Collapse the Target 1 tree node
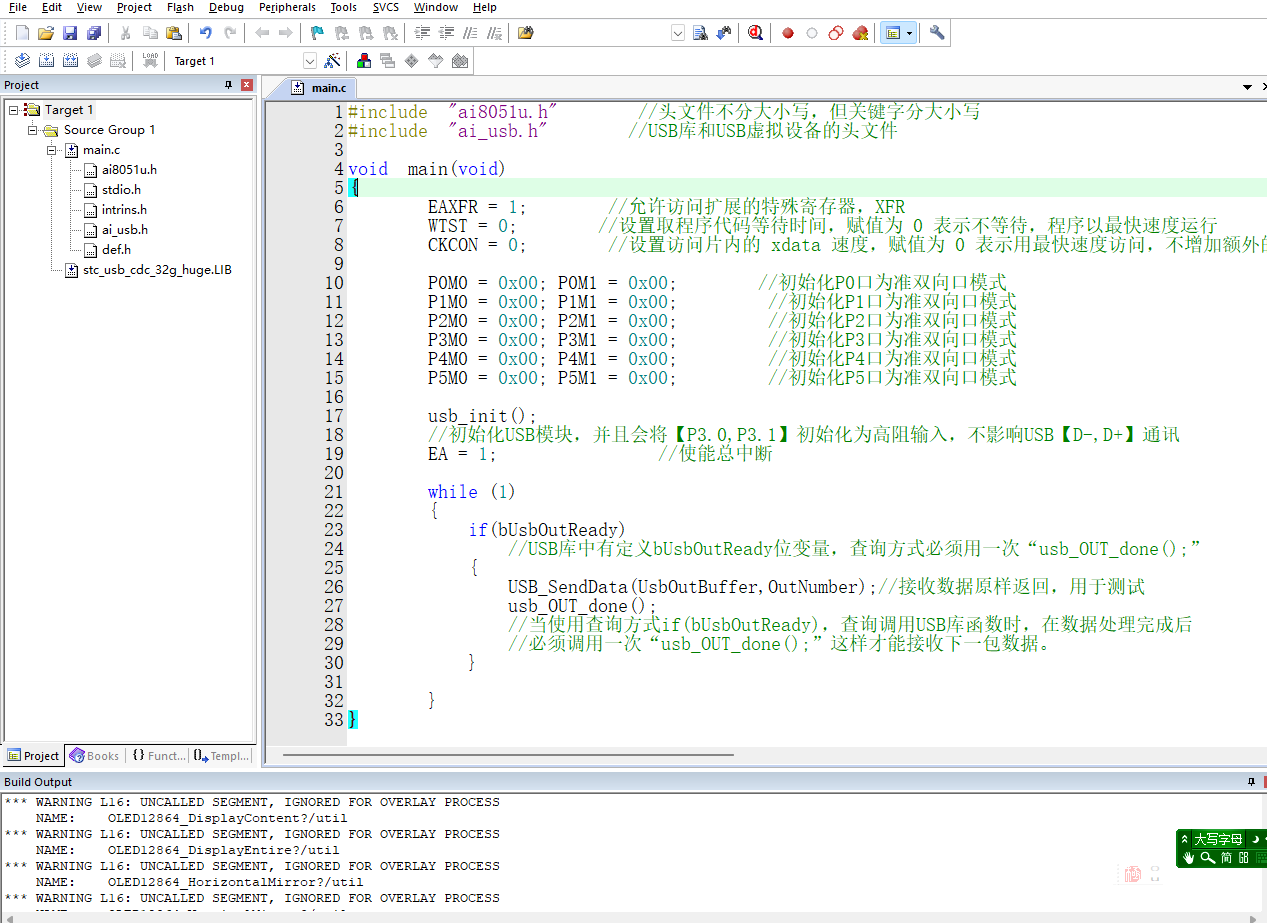Viewport: 1267px width, 923px height. [x=13, y=110]
